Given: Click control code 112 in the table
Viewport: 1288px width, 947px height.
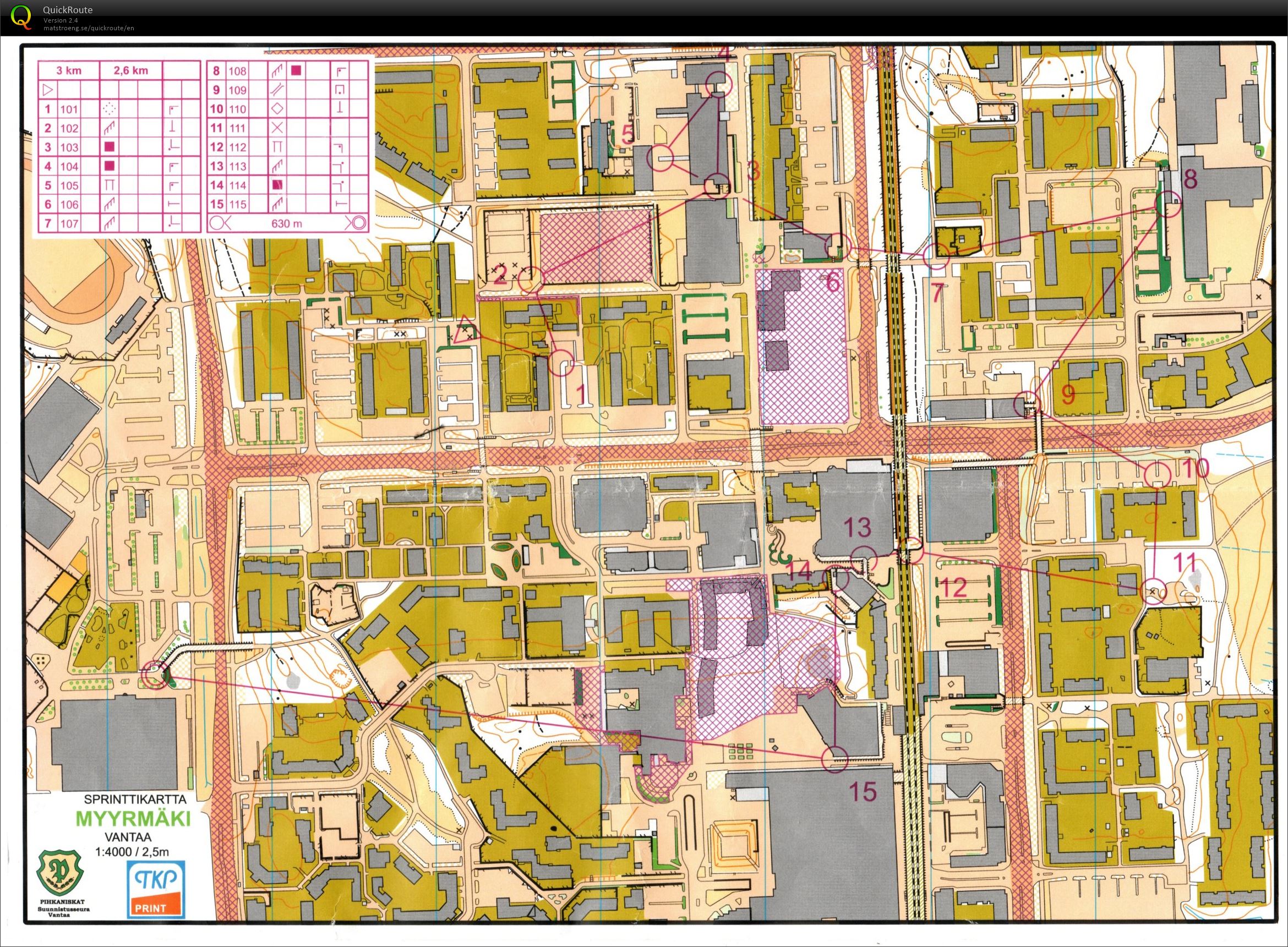Looking at the screenshot, I should (x=237, y=147).
